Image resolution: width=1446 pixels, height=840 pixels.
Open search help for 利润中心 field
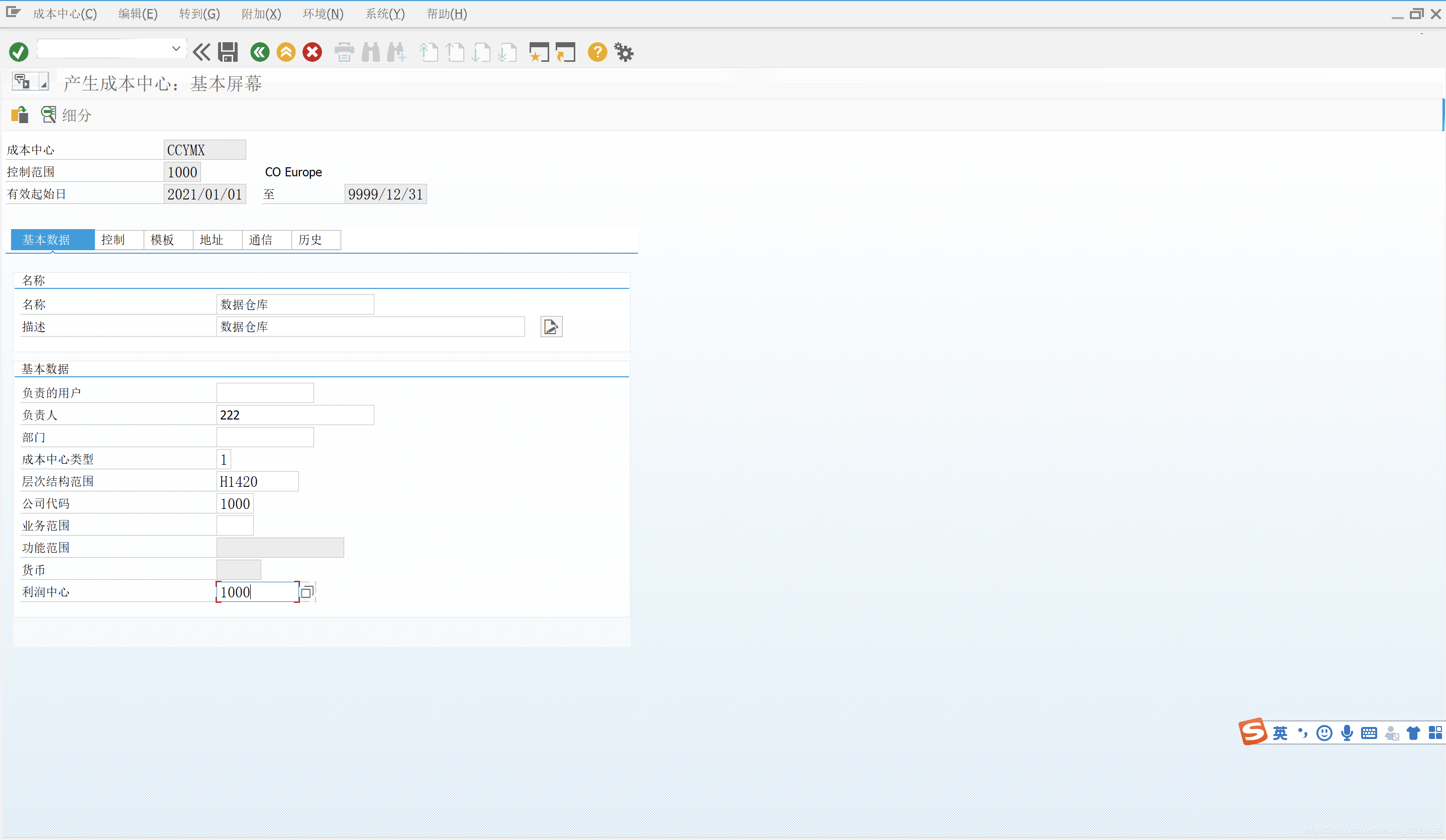tap(307, 592)
